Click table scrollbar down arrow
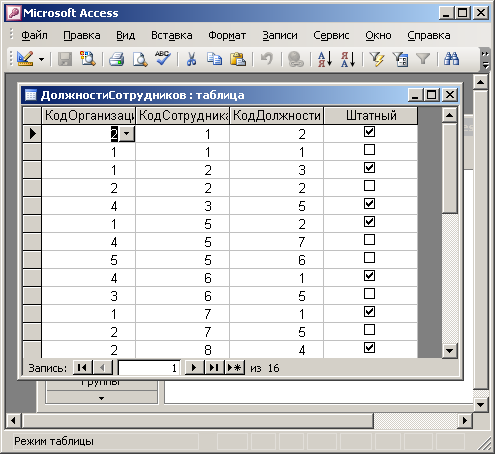Image resolution: width=495 pixels, height=454 pixels. pos(450,351)
